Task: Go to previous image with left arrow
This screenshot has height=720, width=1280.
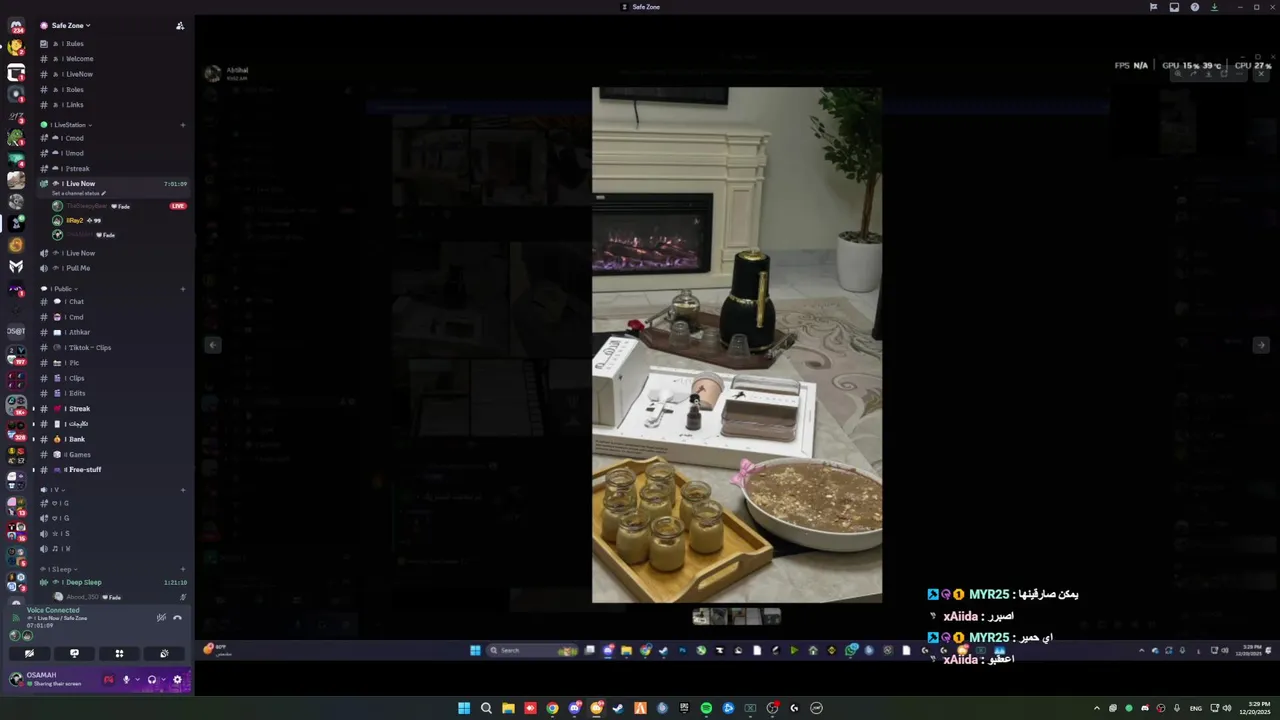Action: coord(212,345)
